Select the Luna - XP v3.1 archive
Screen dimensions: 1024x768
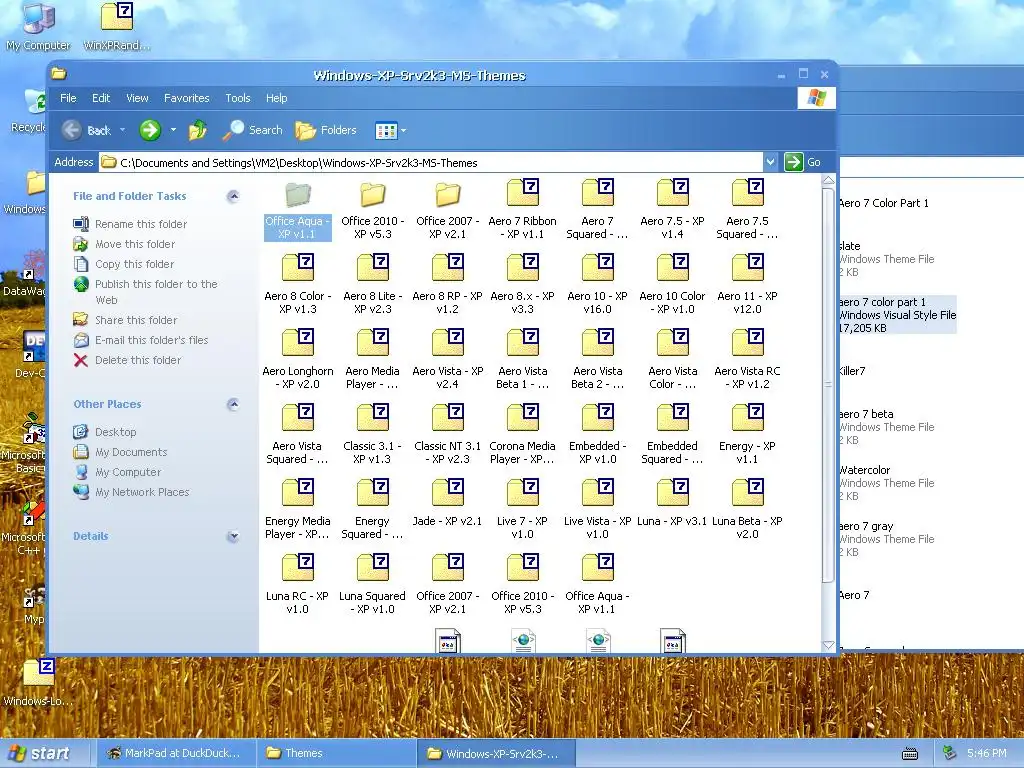[672, 503]
